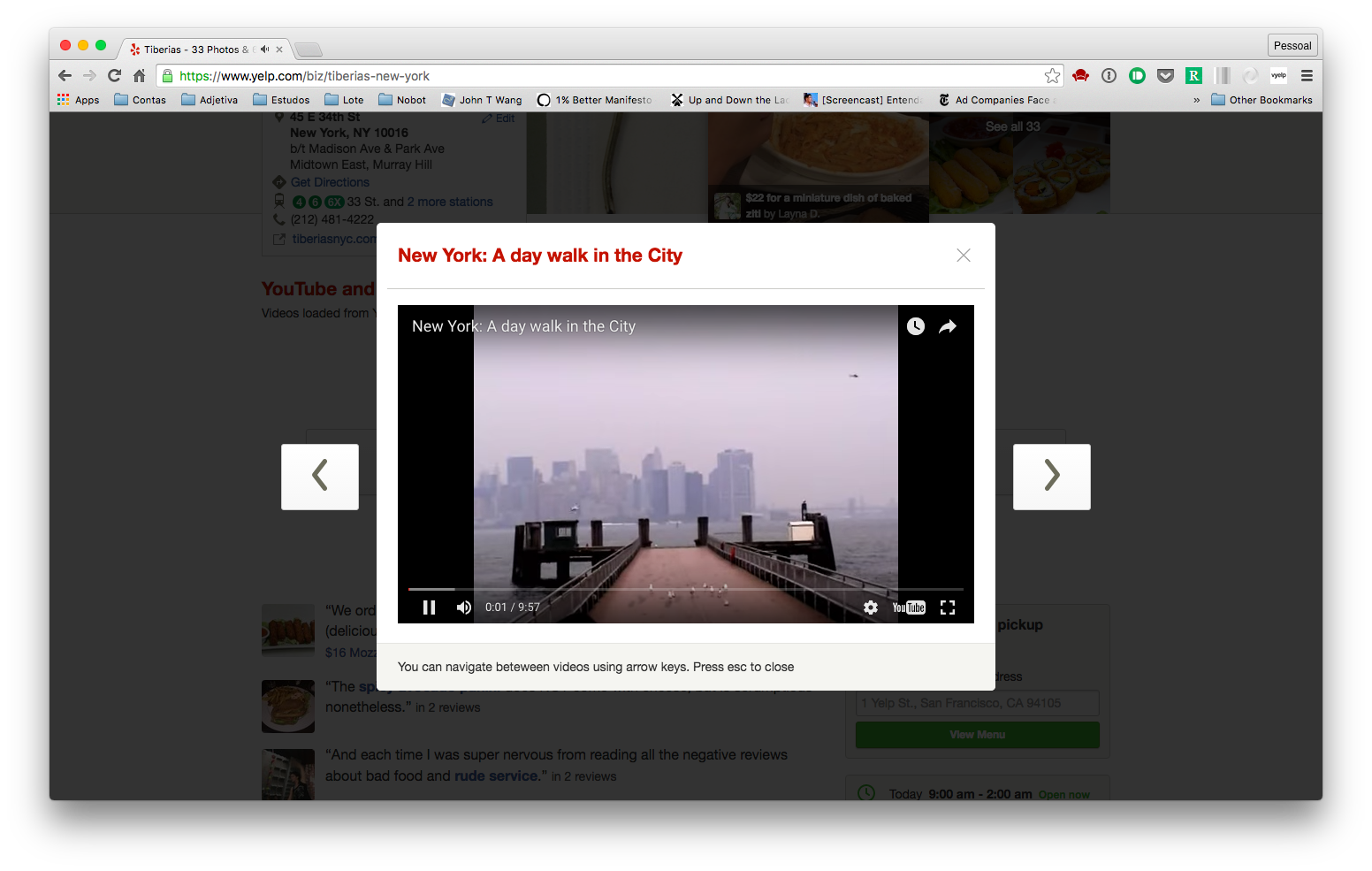Click the rude service link
Viewport: 1372px width, 871px height.
pyautogui.click(x=496, y=775)
